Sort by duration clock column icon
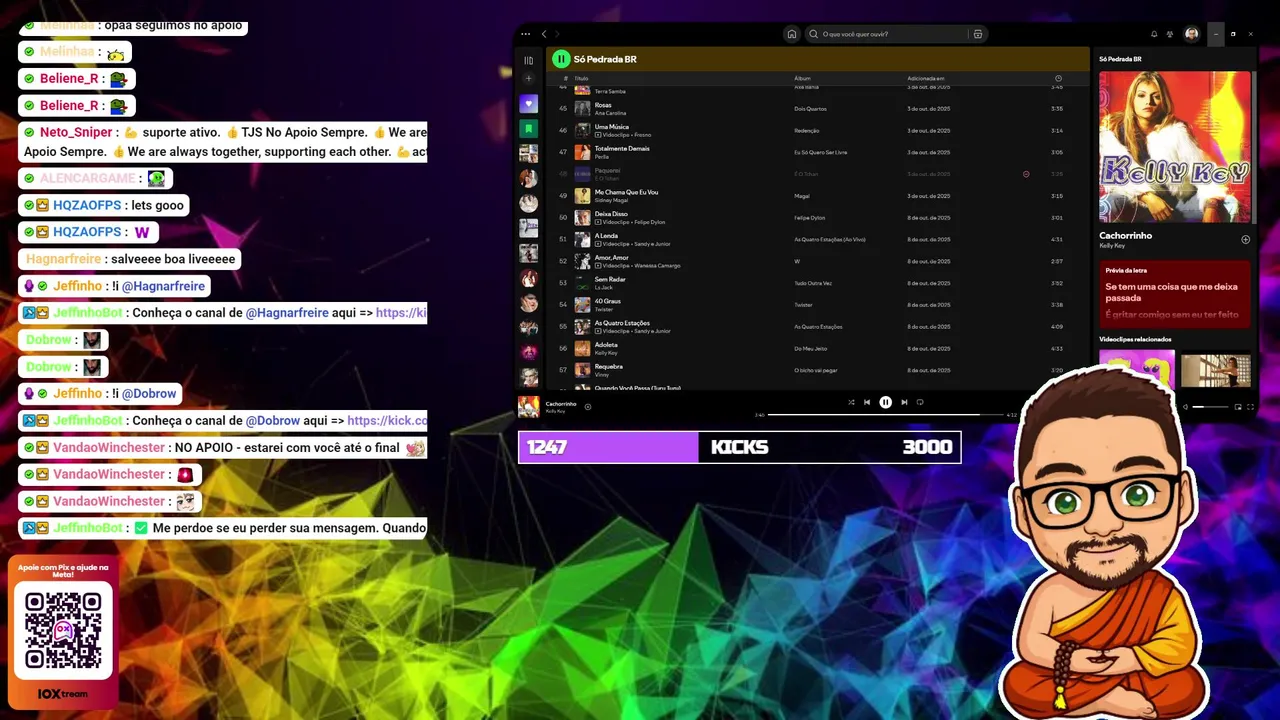The width and height of the screenshot is (1280, 720). coord(1058,78)
